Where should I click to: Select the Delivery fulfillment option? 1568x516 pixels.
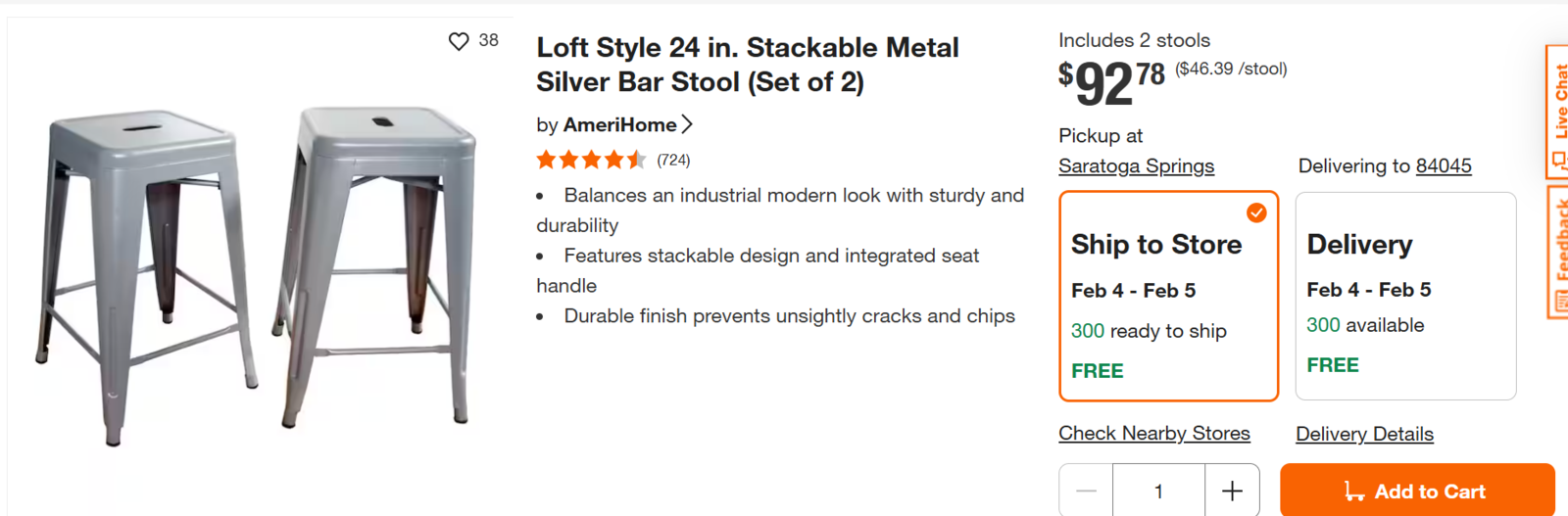pos(1405,296)
